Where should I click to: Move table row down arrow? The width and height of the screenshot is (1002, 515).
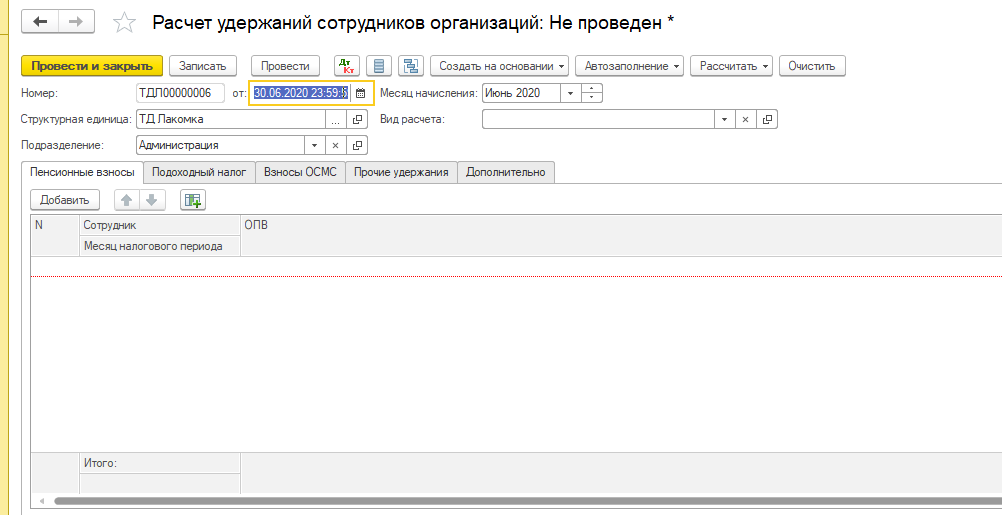151,200
